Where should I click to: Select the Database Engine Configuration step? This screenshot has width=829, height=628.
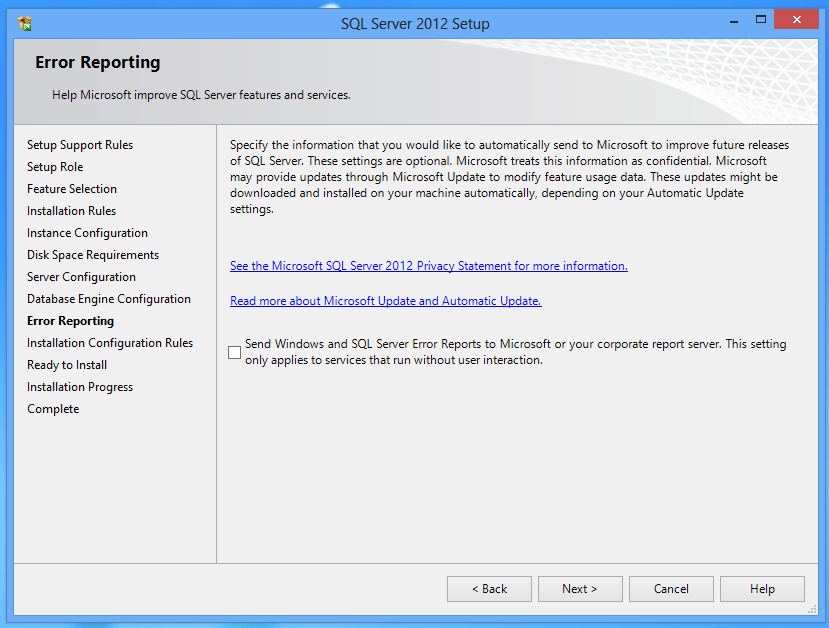coord(109,299)
